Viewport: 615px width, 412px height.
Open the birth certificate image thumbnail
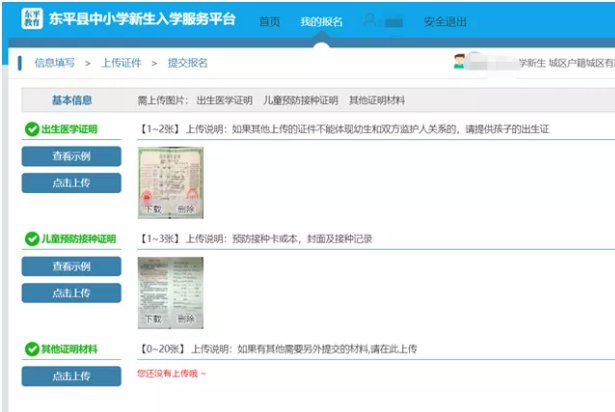tap(171, 175)
